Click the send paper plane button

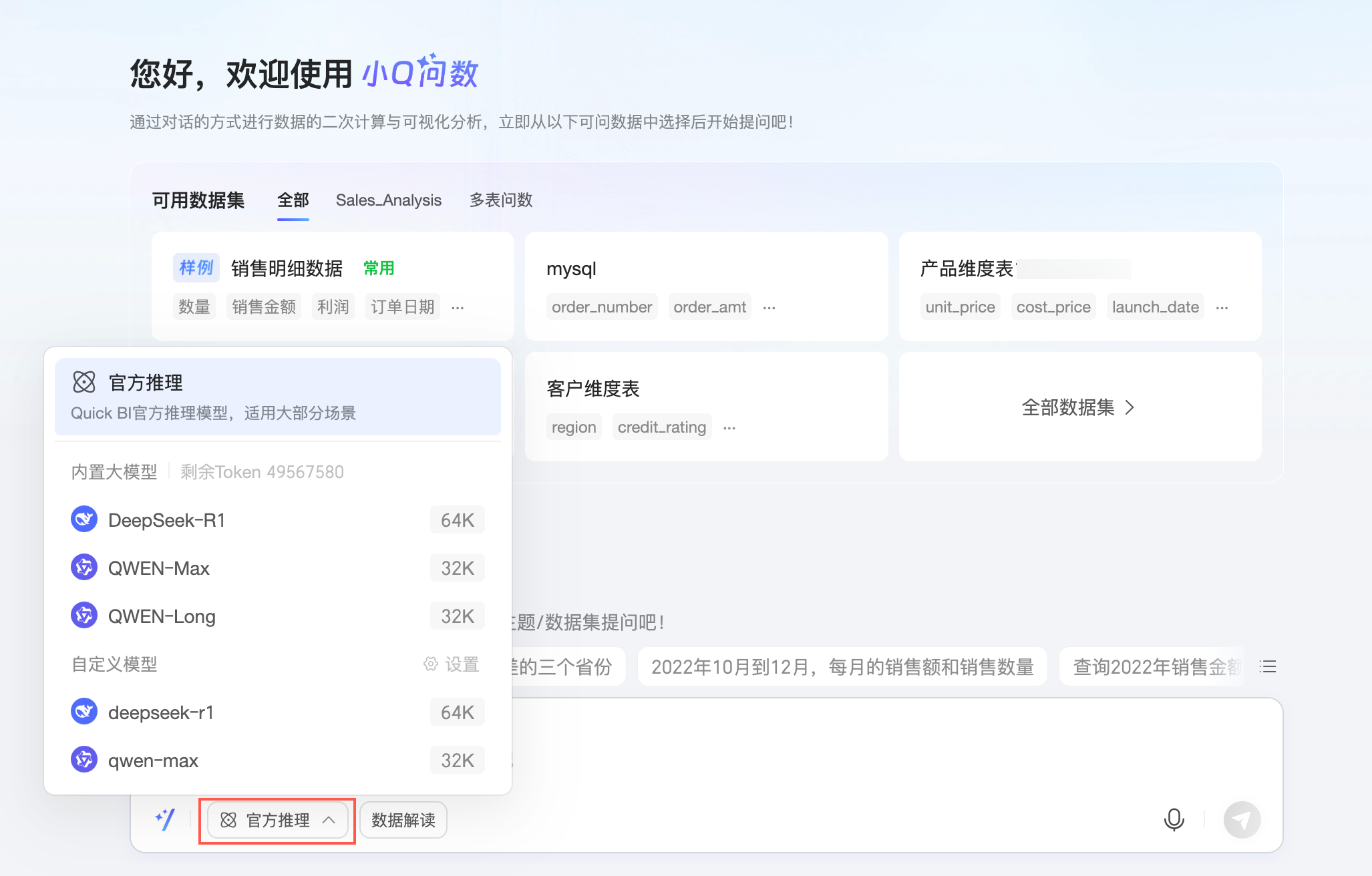point(1242,819)
